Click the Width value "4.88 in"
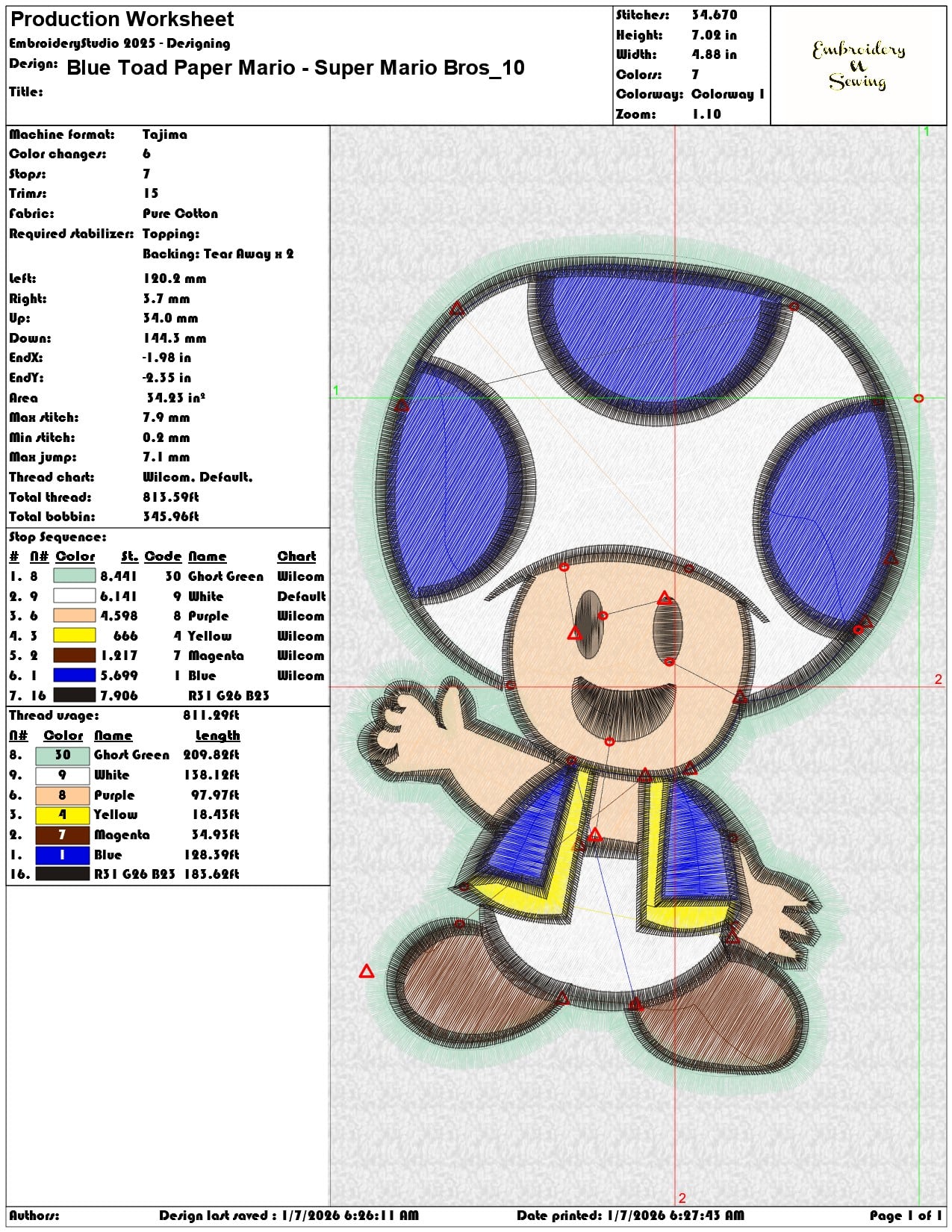Viewport: 952px width, 1232px height. (x=714, y=55)
